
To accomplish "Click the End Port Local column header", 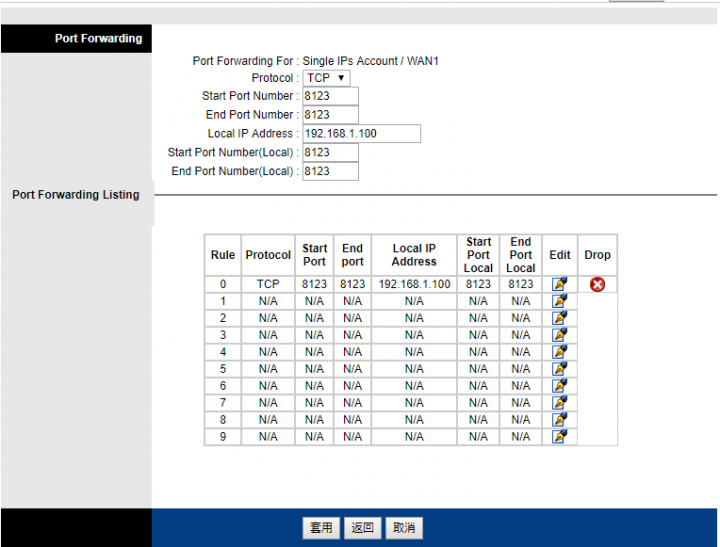I will coord(521,255).
